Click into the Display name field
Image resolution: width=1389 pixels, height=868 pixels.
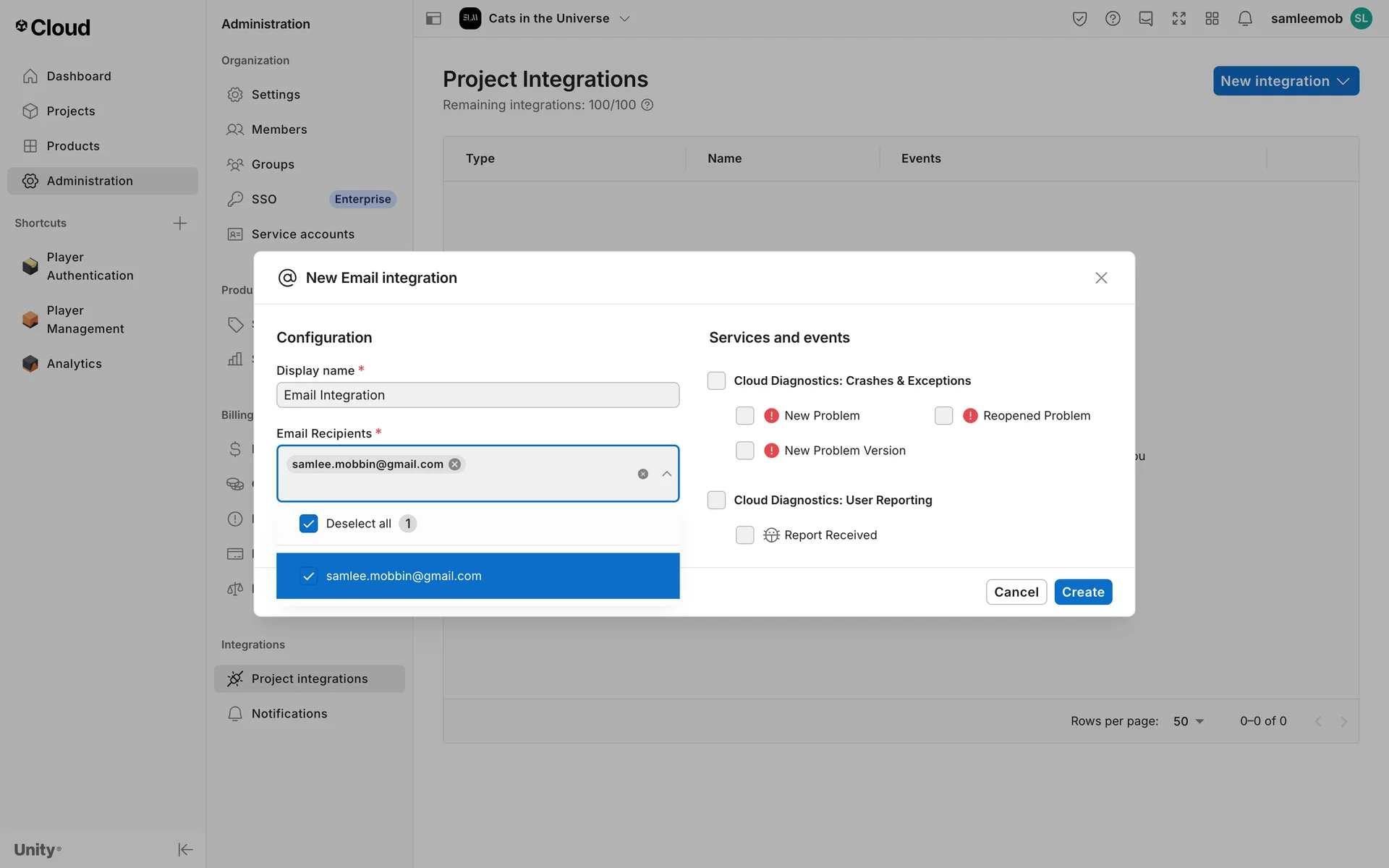(477, 395)
